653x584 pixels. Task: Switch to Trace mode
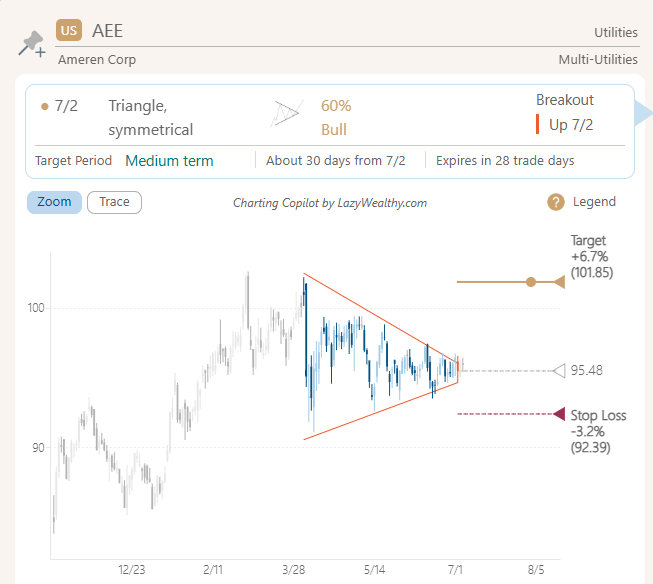tap(114, 202)
